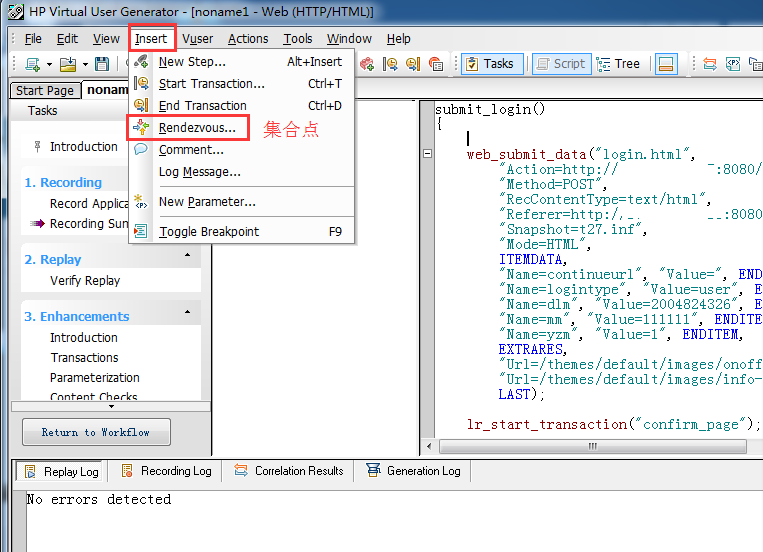Choose Start Transaction... menu entry
This screenshot has width=763, height=552.
(242, 84)
